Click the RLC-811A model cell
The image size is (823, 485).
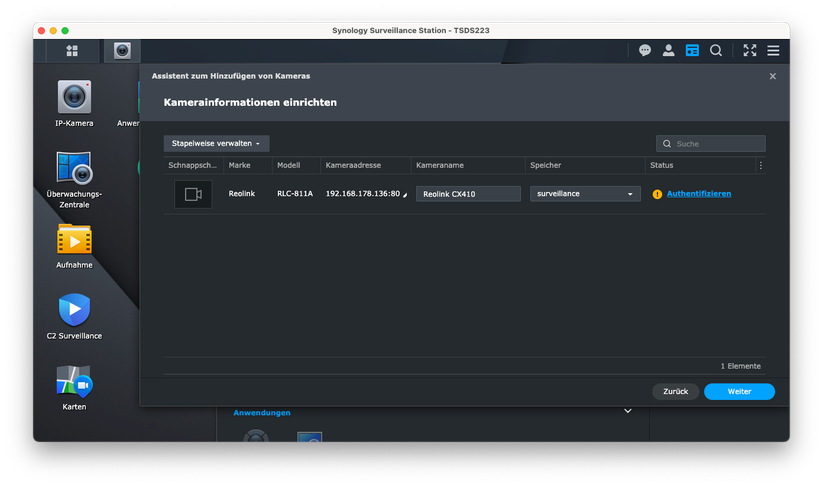coord(295,194)
